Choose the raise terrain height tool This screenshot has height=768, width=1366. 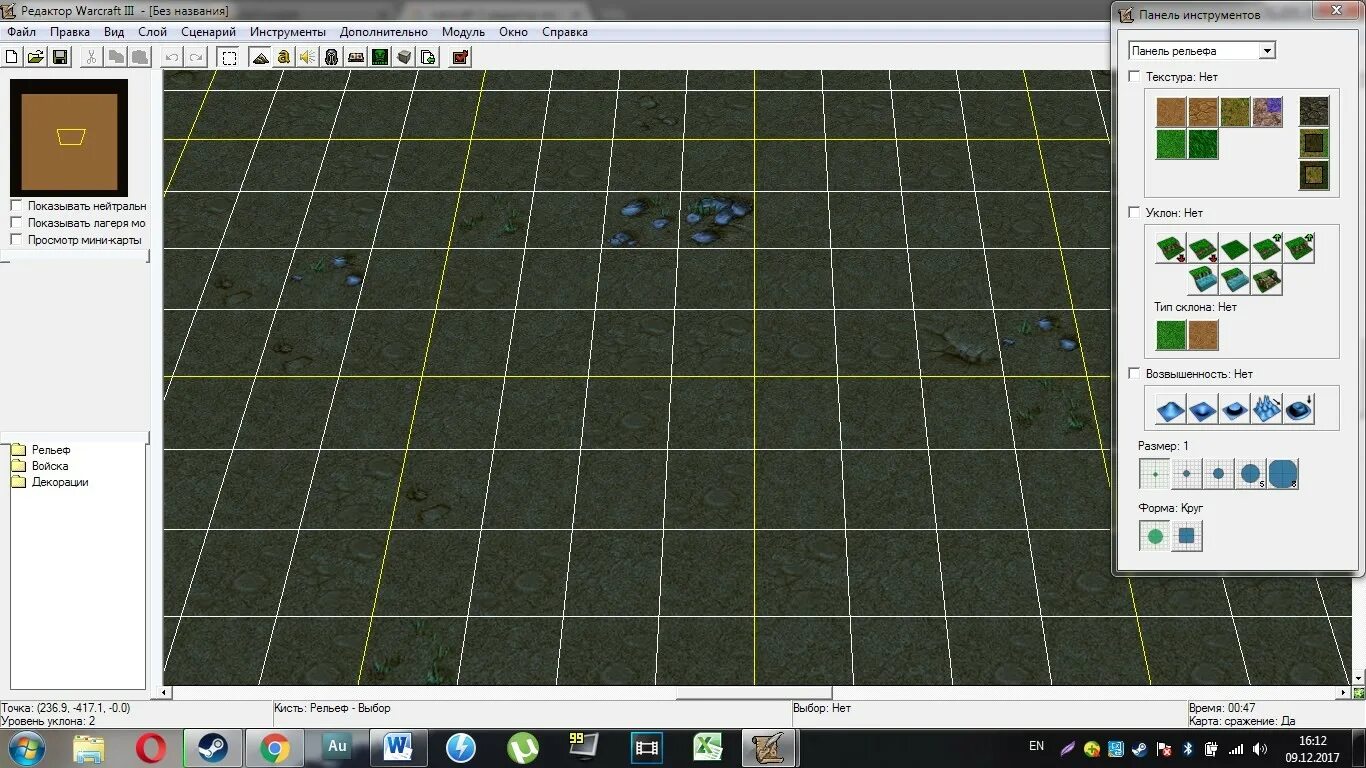tap(1171, 409)
